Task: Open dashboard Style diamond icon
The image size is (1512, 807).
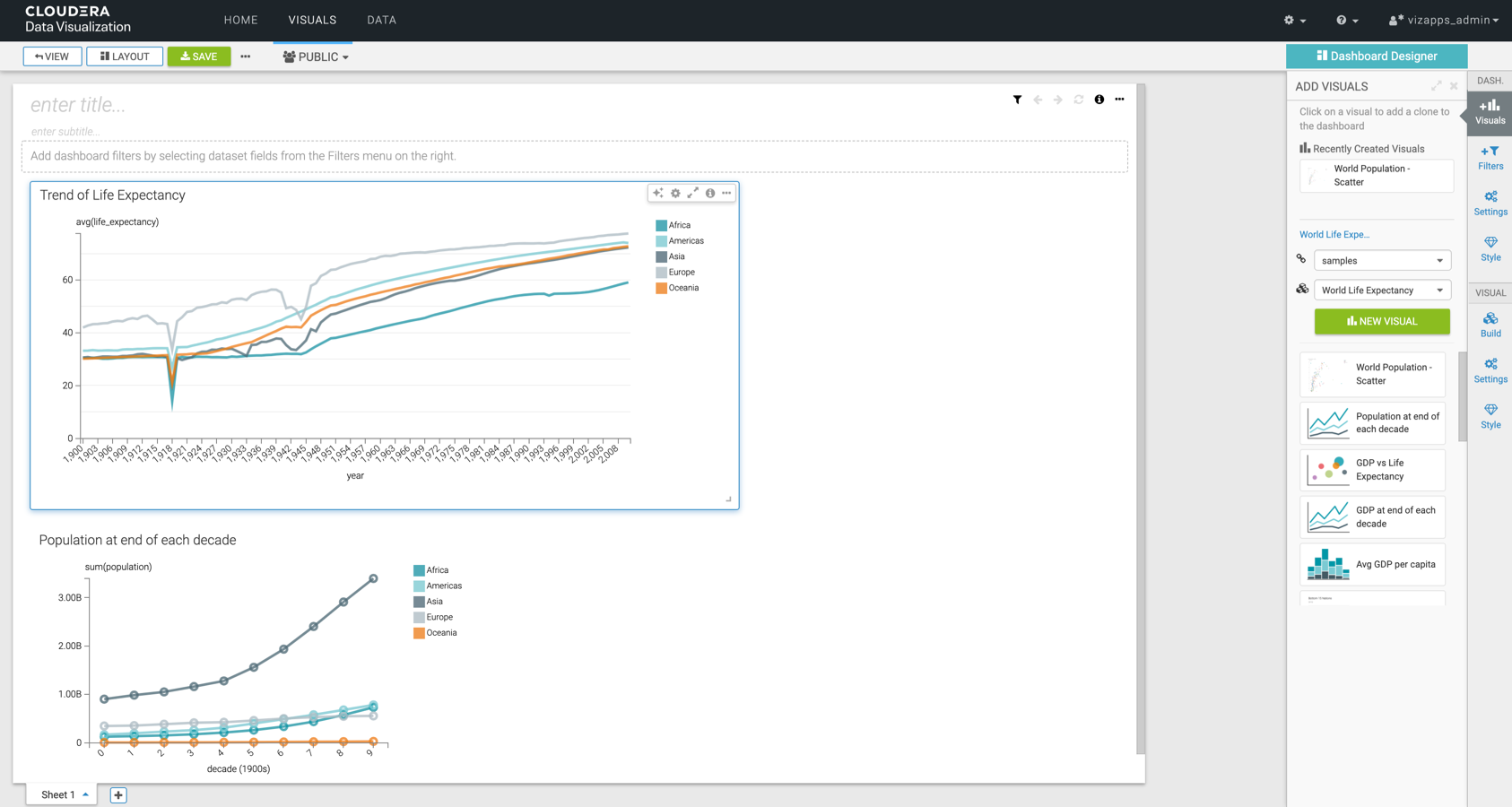Action: (x=1490, y=249)
